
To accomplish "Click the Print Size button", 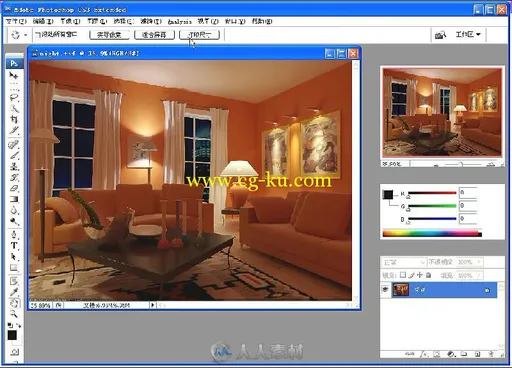I will 199,35.
